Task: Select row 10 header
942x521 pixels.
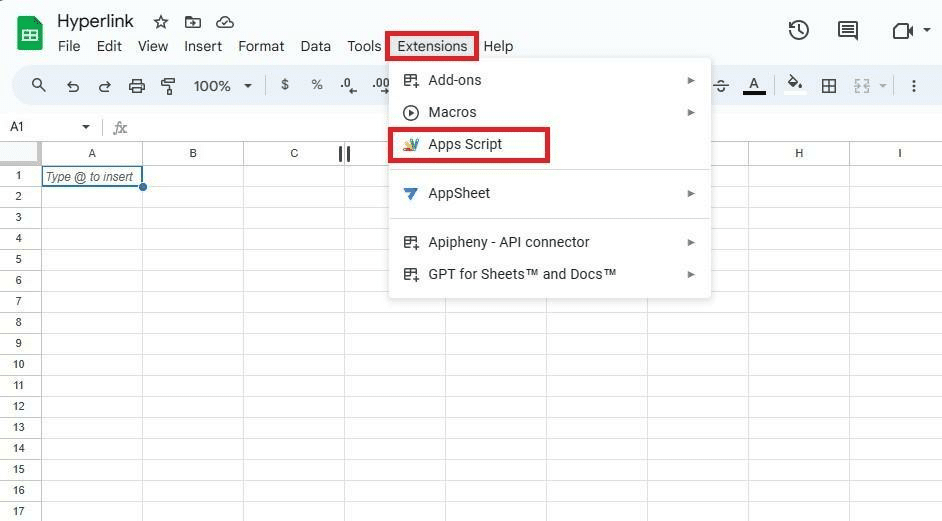Action: pyautogui.click(x=19, y=364)
